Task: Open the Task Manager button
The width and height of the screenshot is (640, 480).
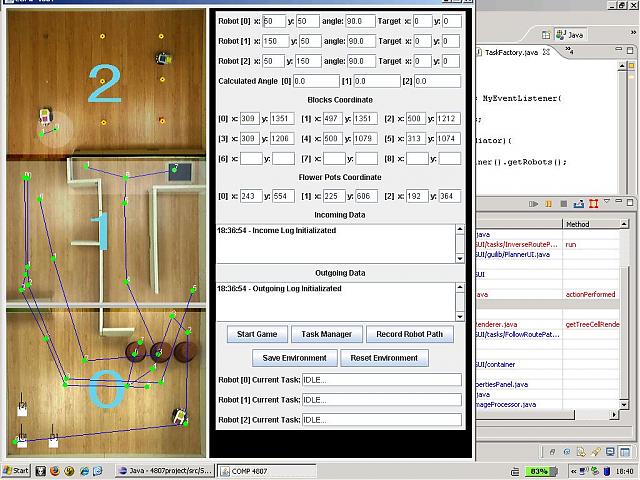Action: tap(326, 334)
